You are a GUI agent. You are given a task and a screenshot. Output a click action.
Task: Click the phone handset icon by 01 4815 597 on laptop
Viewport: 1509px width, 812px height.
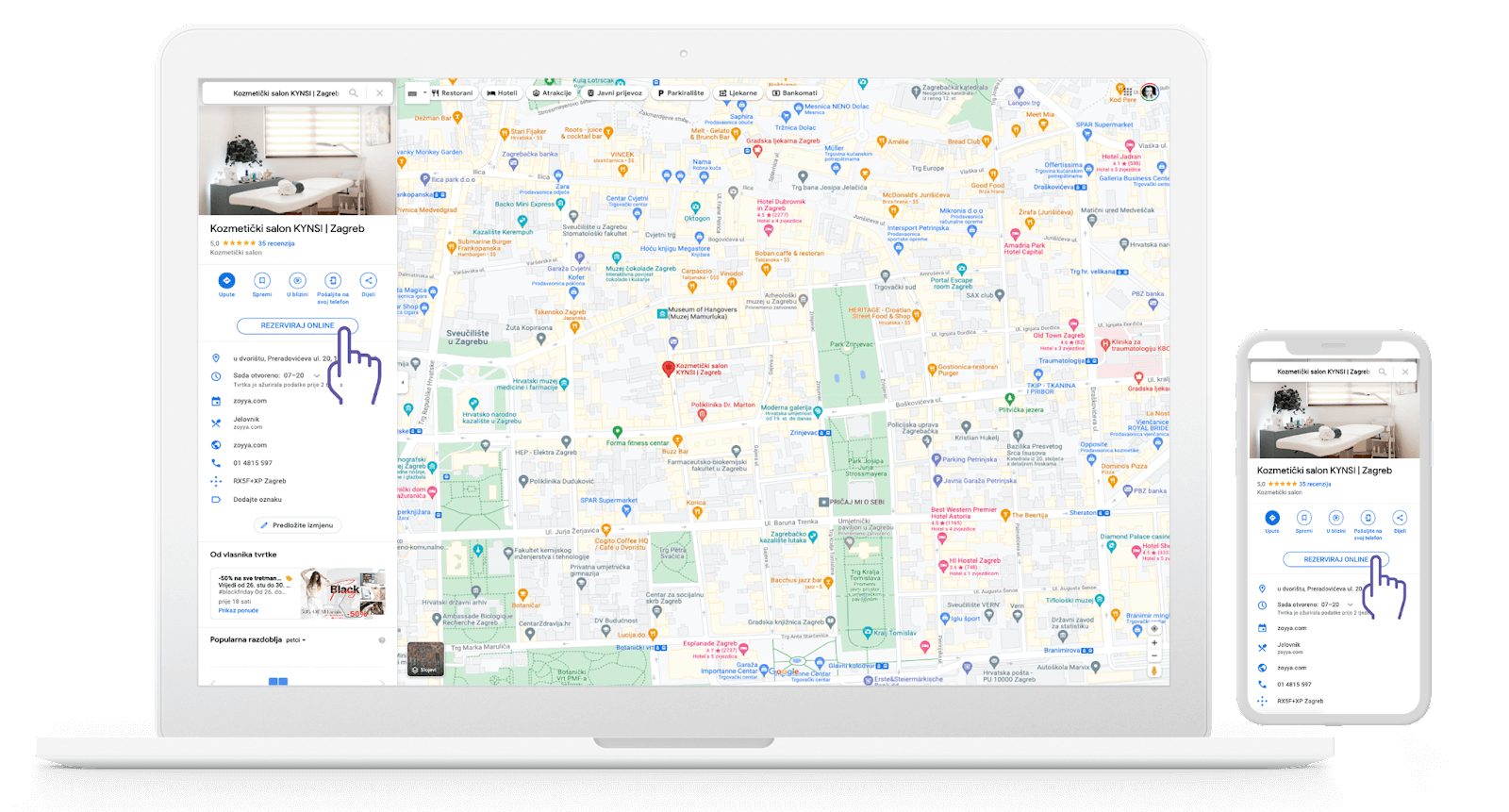coord(216,463)
